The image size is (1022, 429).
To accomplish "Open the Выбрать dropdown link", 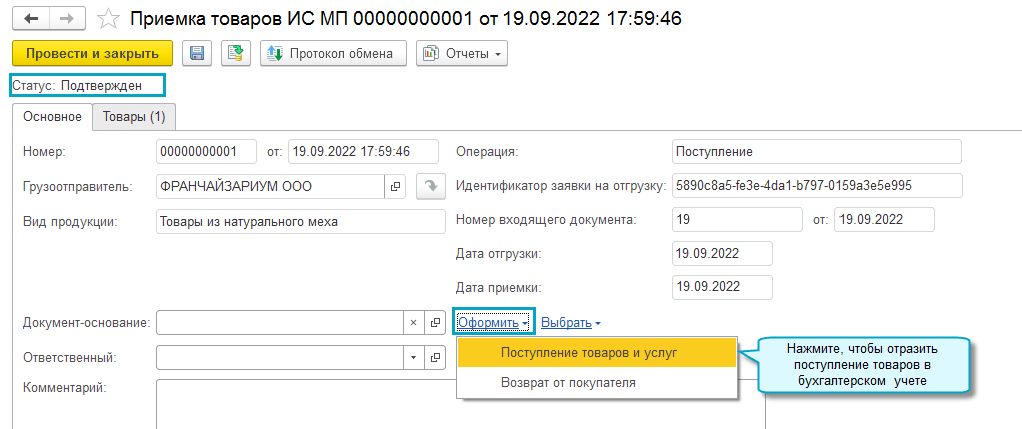I will [570, 323].
